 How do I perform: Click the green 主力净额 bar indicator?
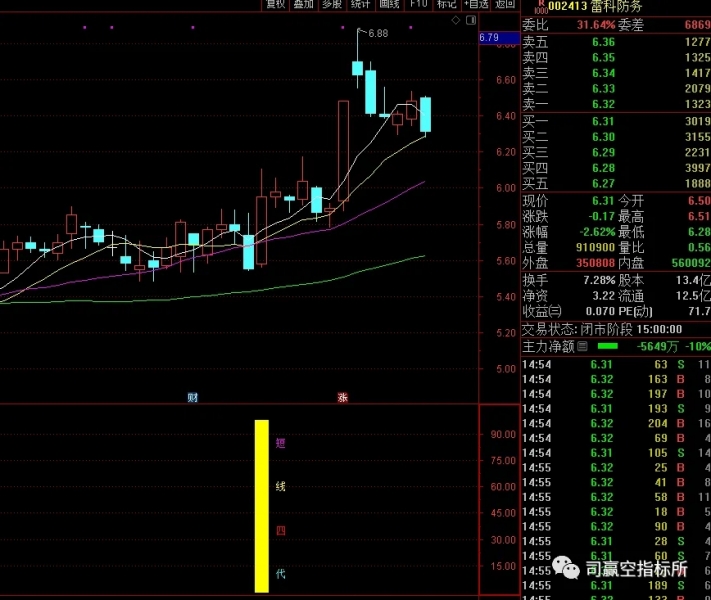point(608,346)
